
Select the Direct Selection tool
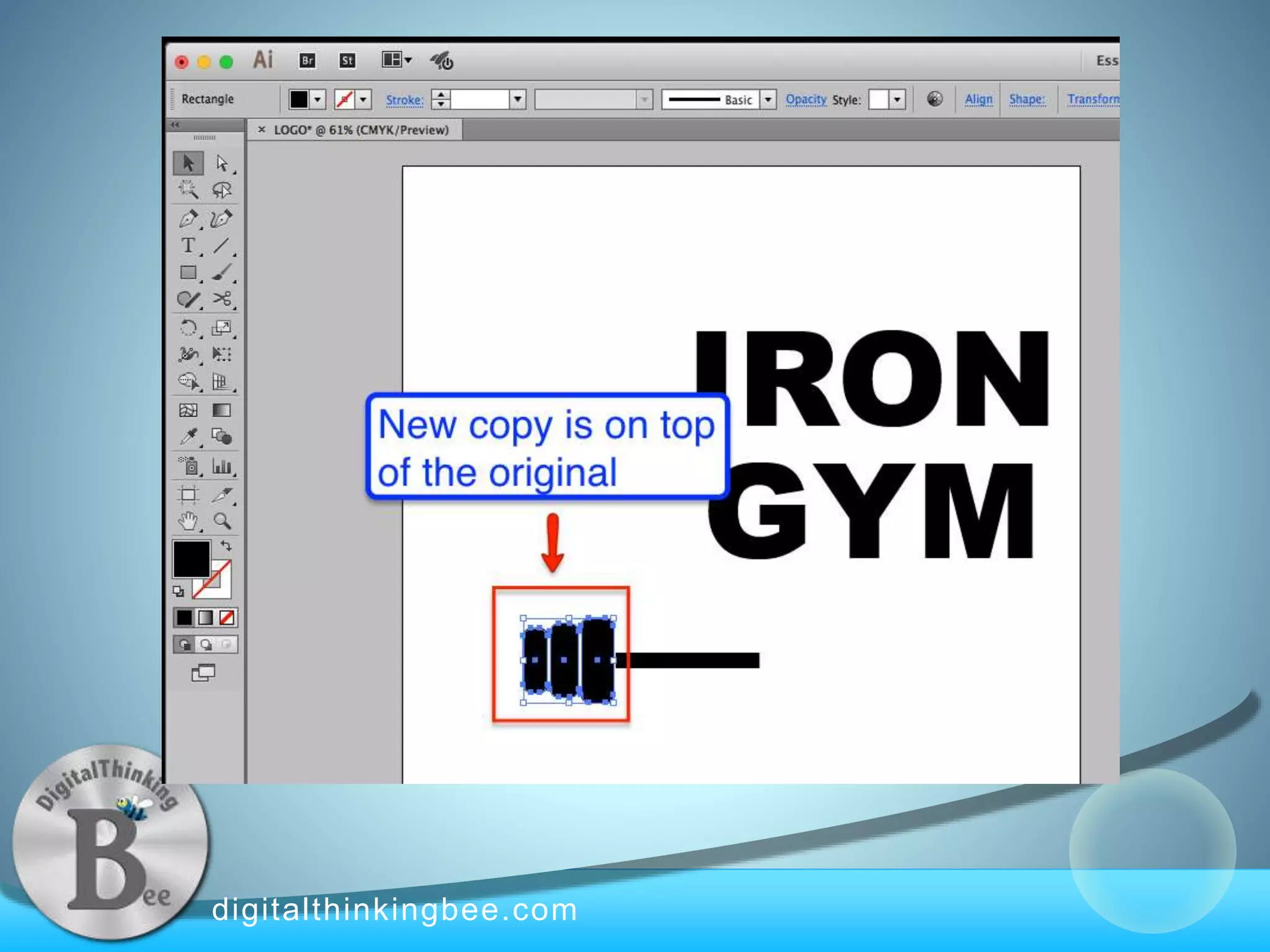(221, 163)
